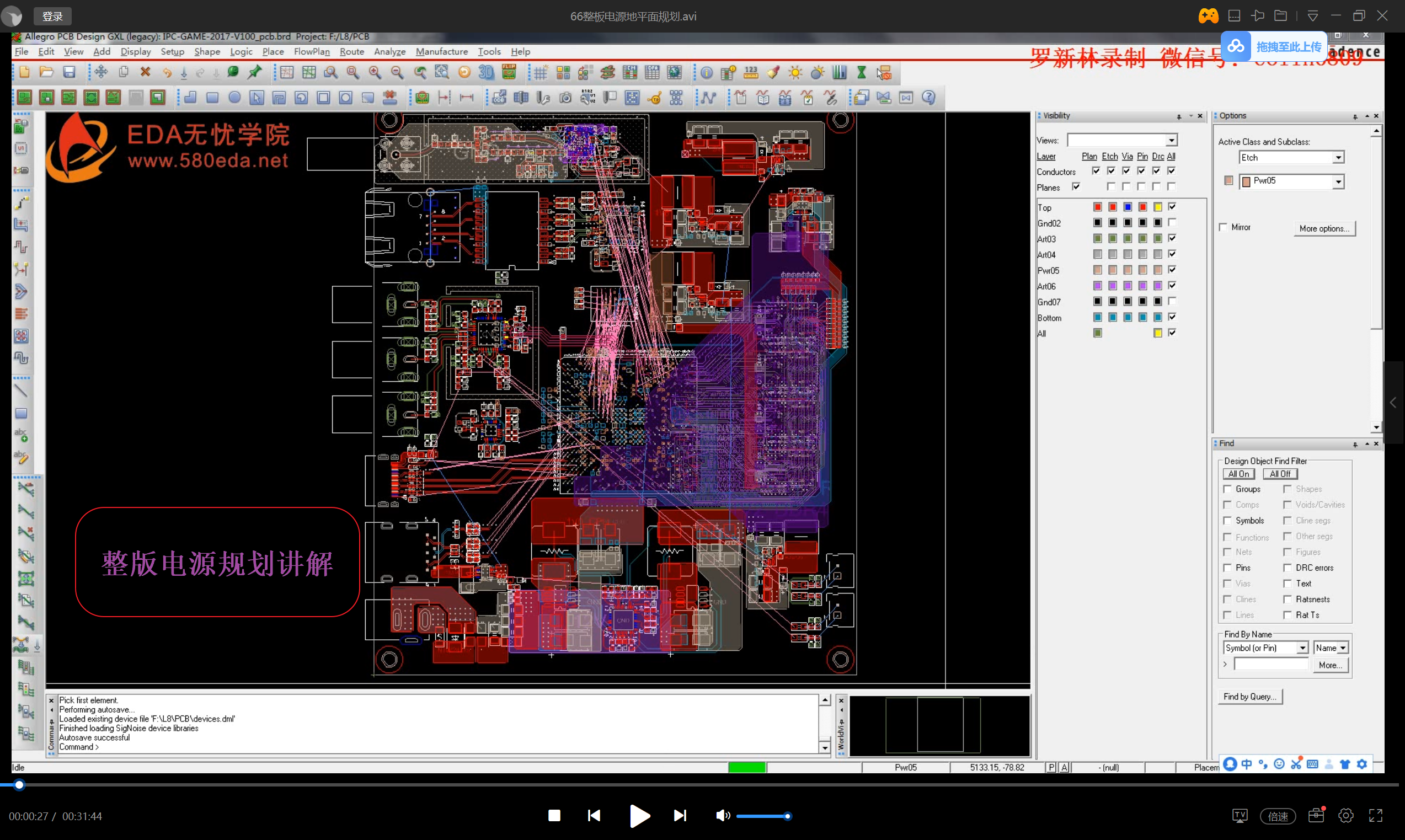Screen dimensions: 1405x840
Task: Click the Open folder toolbar icon
Action: pyautogui.click(x=46, y=72)
